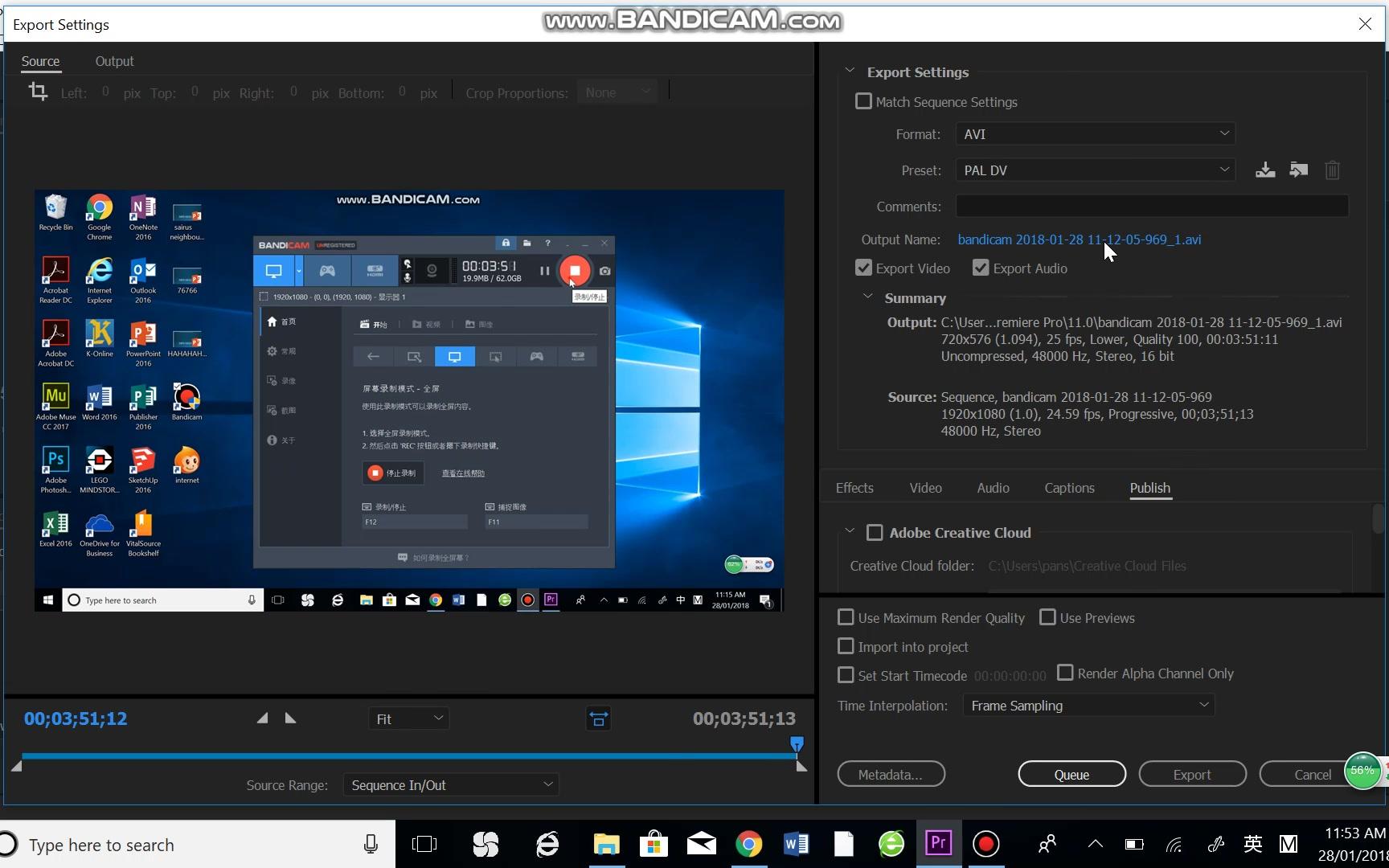Click the green circular taskbar icon
1389x868 pixels.
(x=891, y=844)
